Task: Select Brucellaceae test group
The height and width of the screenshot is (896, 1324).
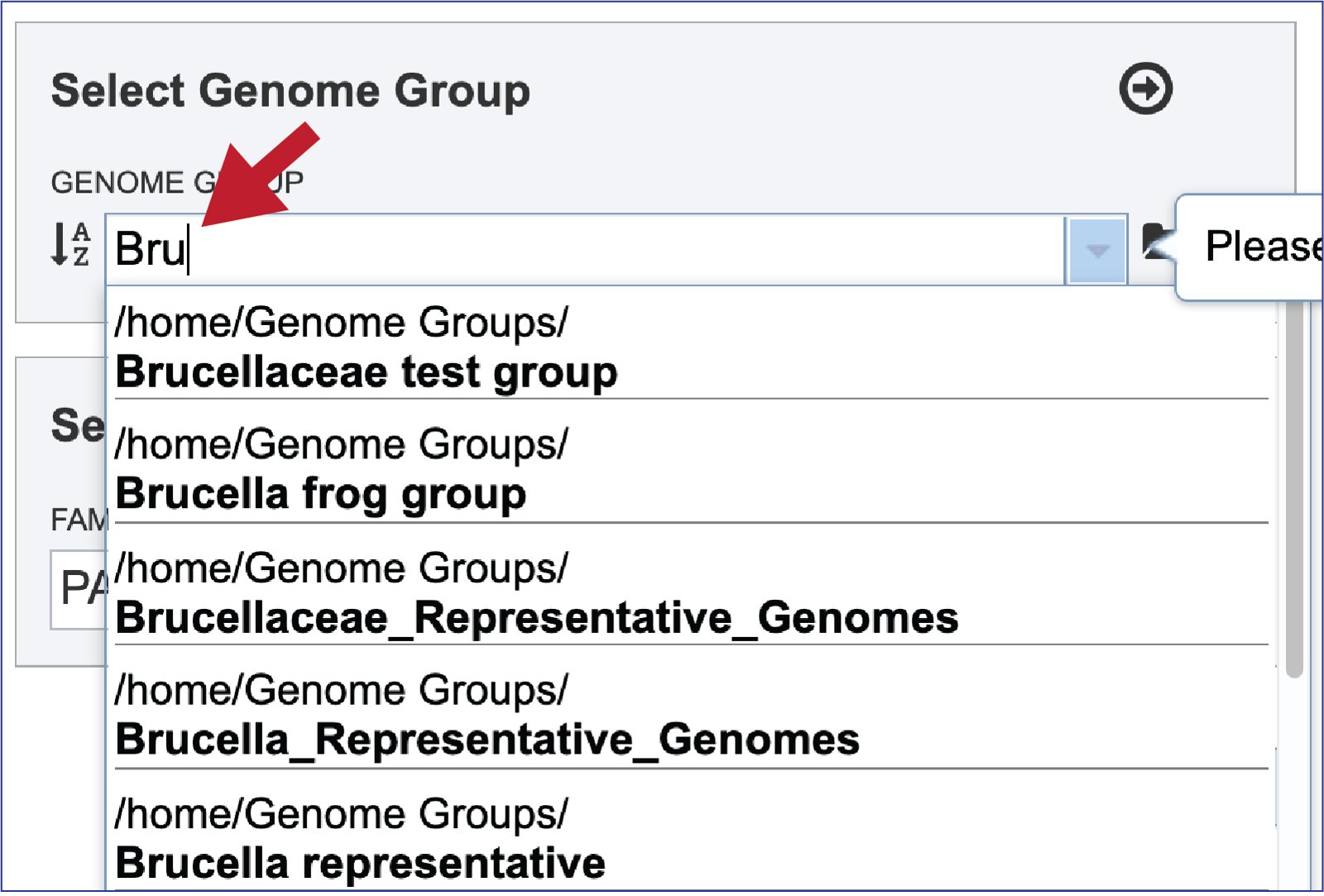Action: (691, 347)
